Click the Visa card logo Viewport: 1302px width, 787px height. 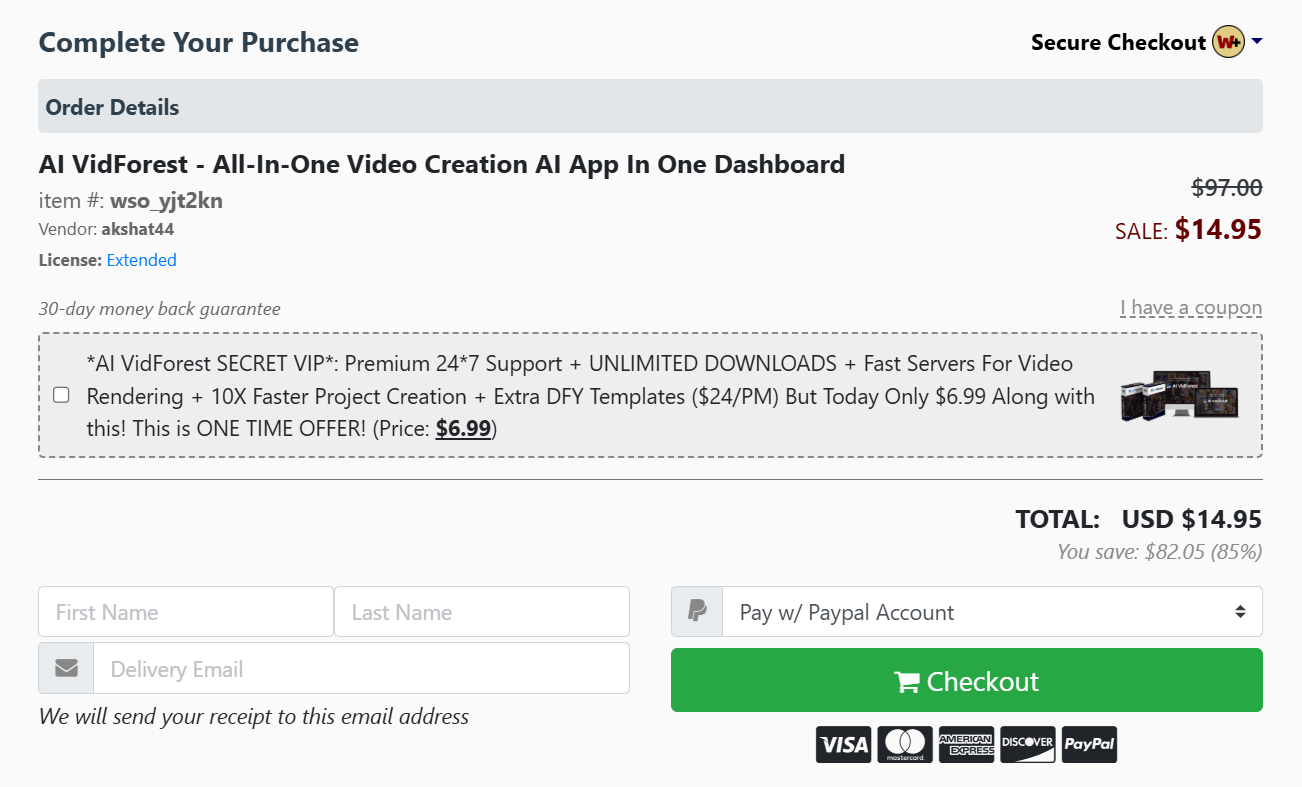[x=844, y=744]
